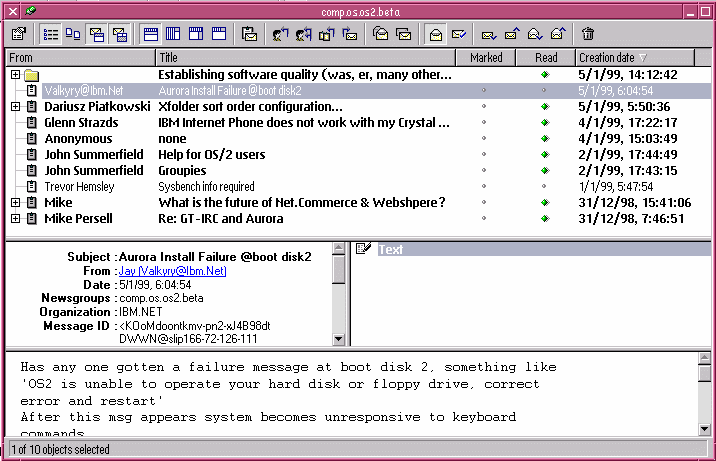The width and height of the screenshot is (716, 461).
Task: Sort by the From column header
Action: pyautogui.click(x=81, y=58)
